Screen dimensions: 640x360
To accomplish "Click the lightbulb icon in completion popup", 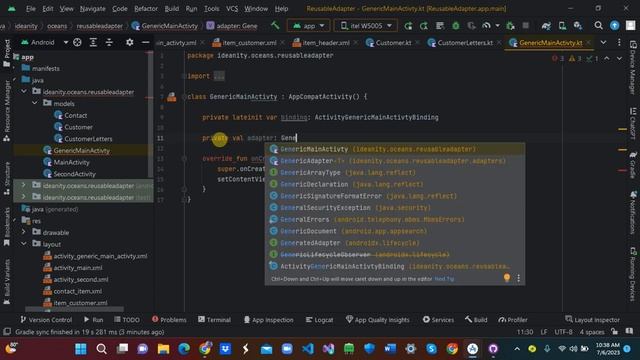I will (507, 278).
